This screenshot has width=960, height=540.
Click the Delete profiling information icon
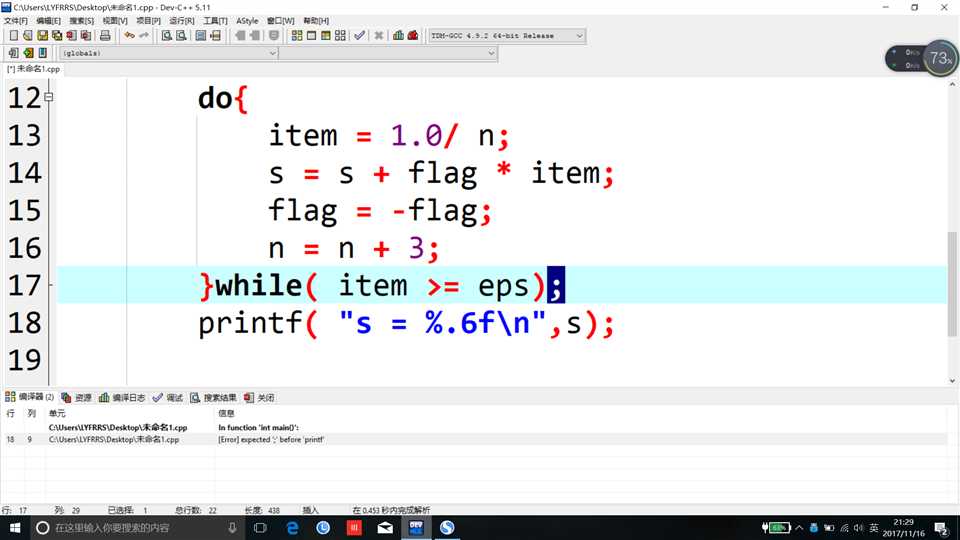[x=413, y=36]
